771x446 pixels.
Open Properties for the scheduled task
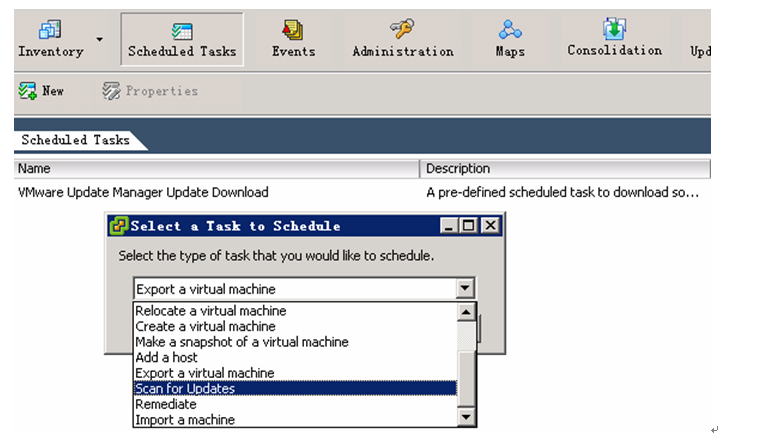[150, 91]
